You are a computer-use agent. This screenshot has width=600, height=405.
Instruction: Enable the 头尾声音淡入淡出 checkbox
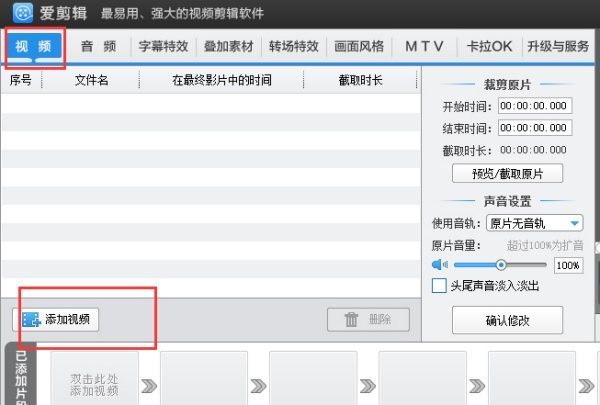pyautogui.click(x=439, y=286)
